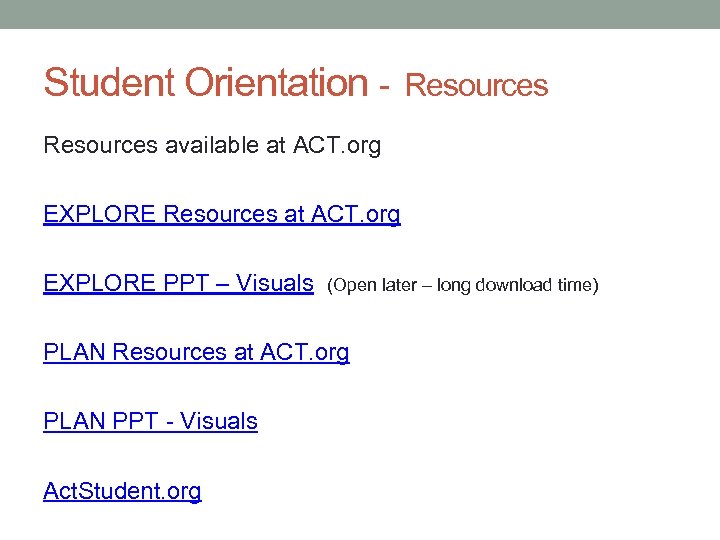The image size is (720, 540).
Task: Click the word "Orientation" in the slide title
Action: coord(270,83)
